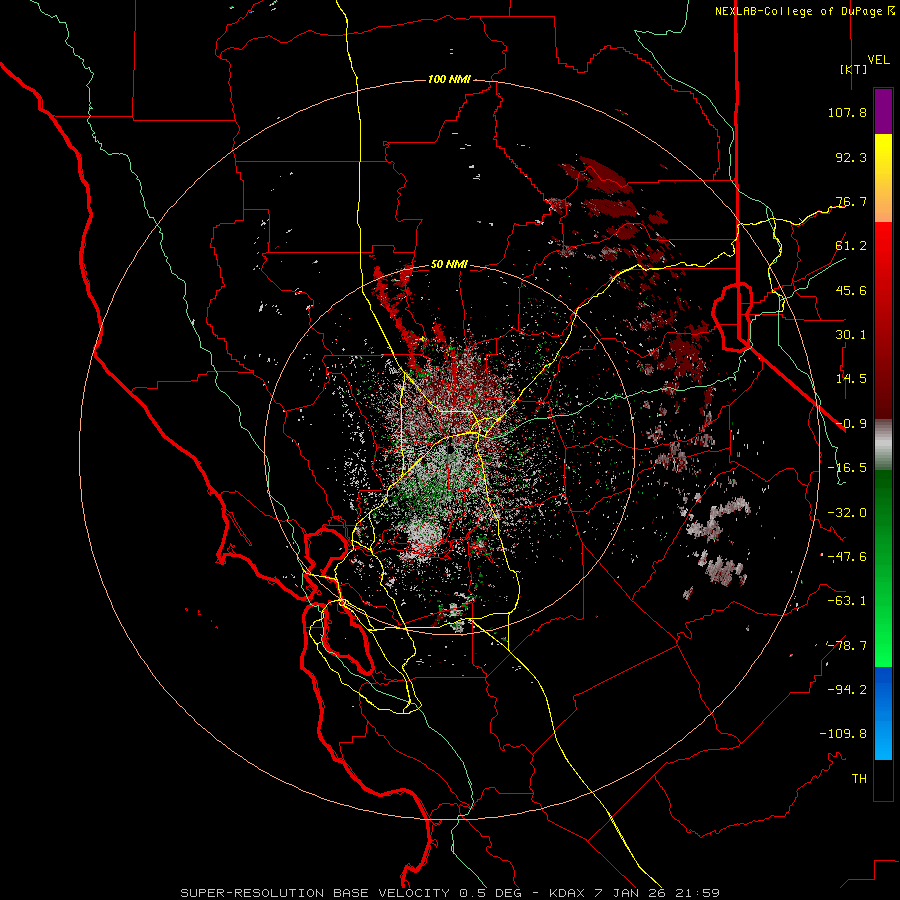Click the gray zero-velocity segment of the color bar
This screenshot has width=900, height=900.
coord(883,445)
